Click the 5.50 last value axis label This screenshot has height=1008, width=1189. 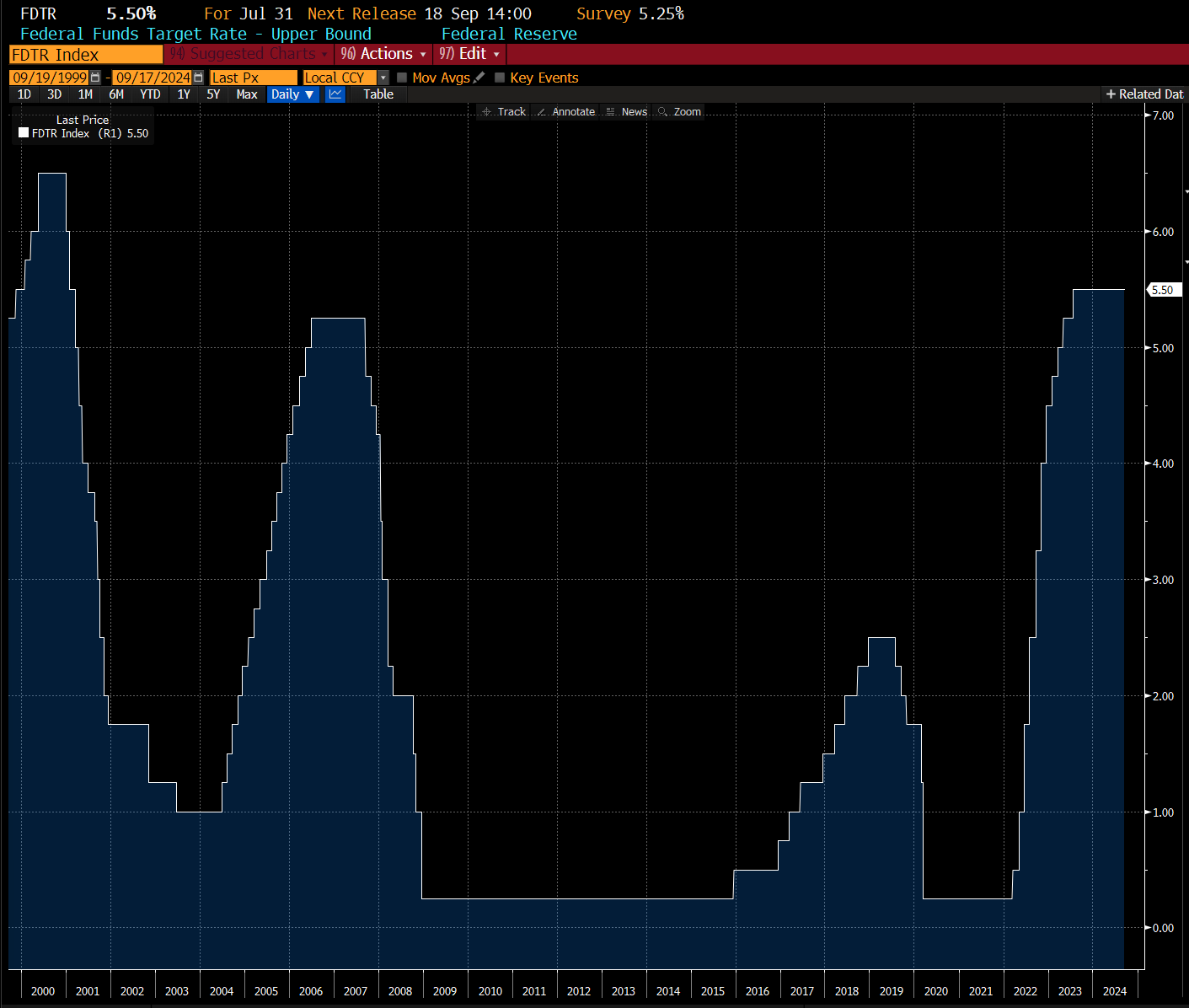point(1165,290)
